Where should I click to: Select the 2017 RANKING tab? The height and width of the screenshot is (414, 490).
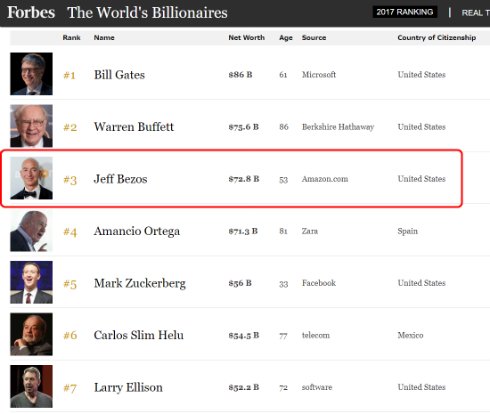click(405, 12)
